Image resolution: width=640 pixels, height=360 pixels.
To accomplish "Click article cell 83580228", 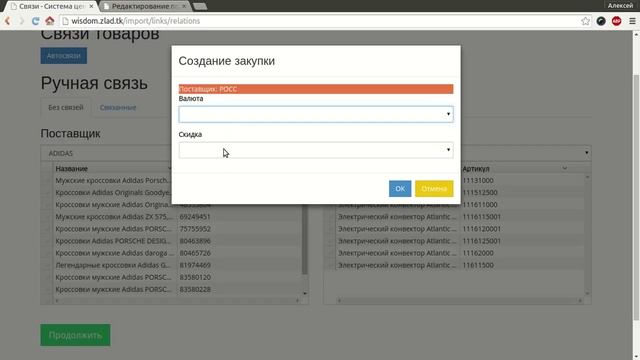I will click(x=195, y=289).
